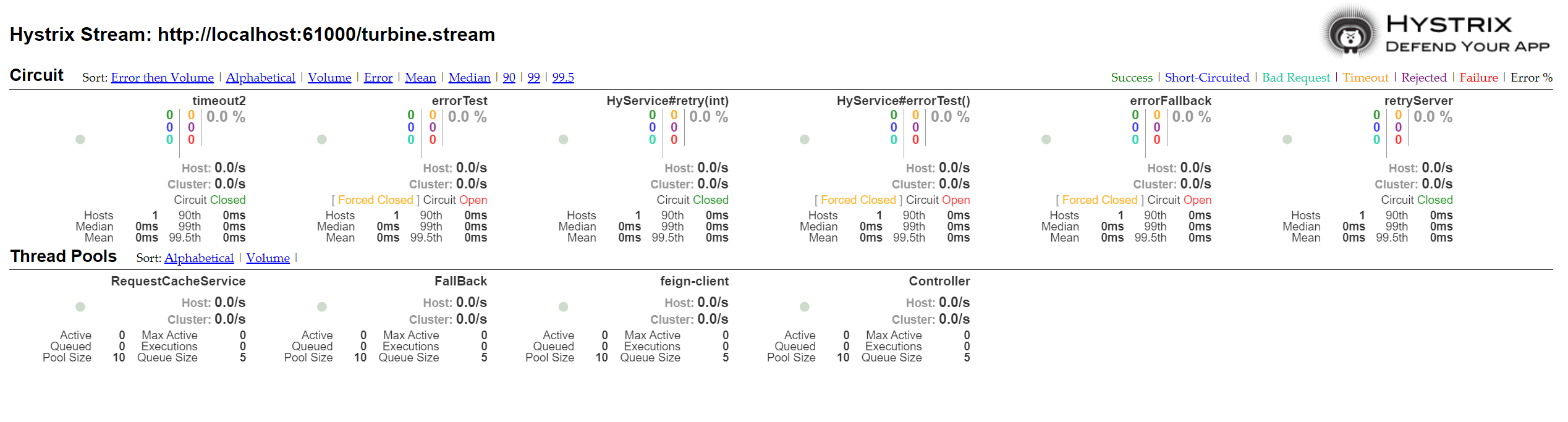The width and height of the screenshot is (1568, 422).
Task: Click the retryServer circuit health circle
Action: click(x=1287, y=140)
